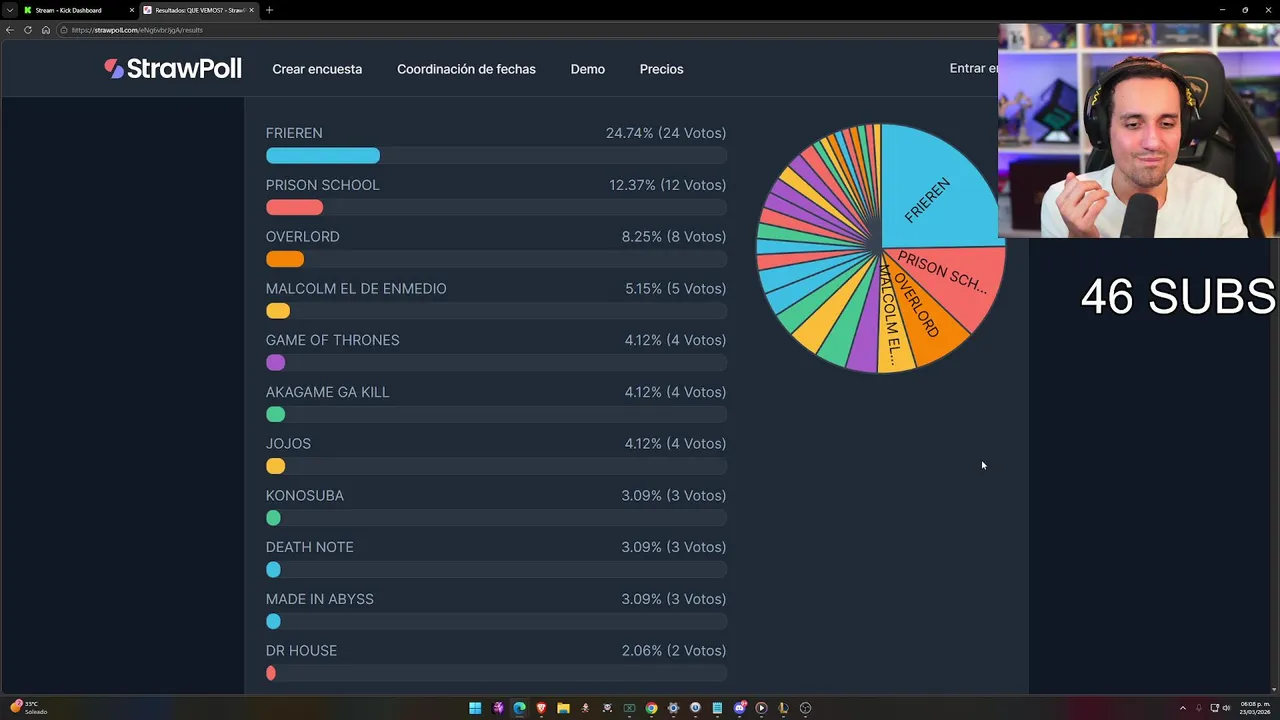This screenshot has height=720, width=1280.
Task: Open the browser home page button
Action: (x=46, y=30)
